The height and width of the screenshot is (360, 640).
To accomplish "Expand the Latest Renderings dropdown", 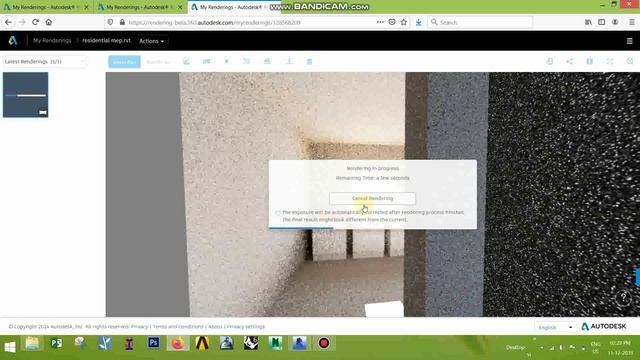I will (x=44, y=62).
